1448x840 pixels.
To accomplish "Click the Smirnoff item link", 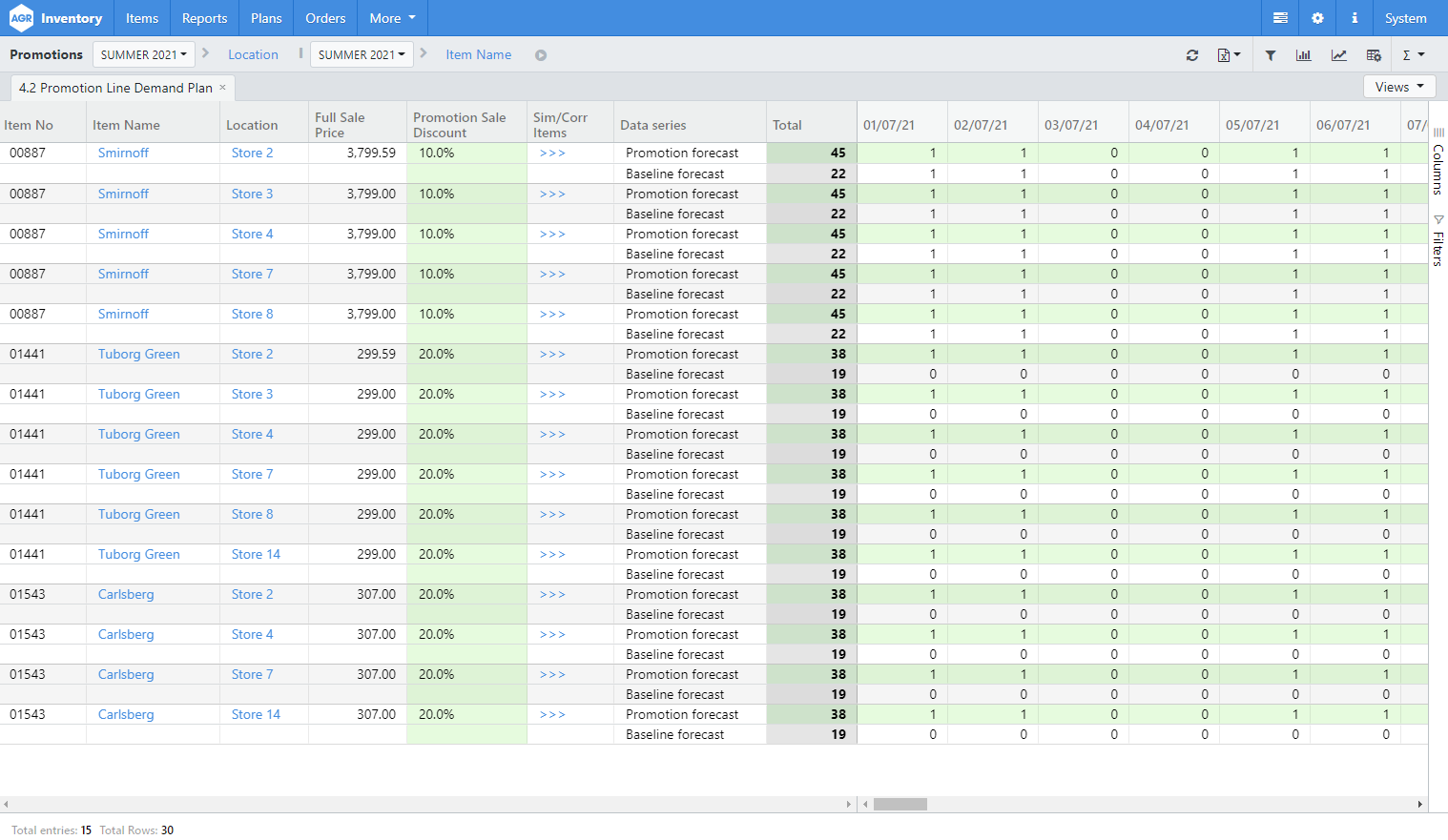I will [122, 153].
